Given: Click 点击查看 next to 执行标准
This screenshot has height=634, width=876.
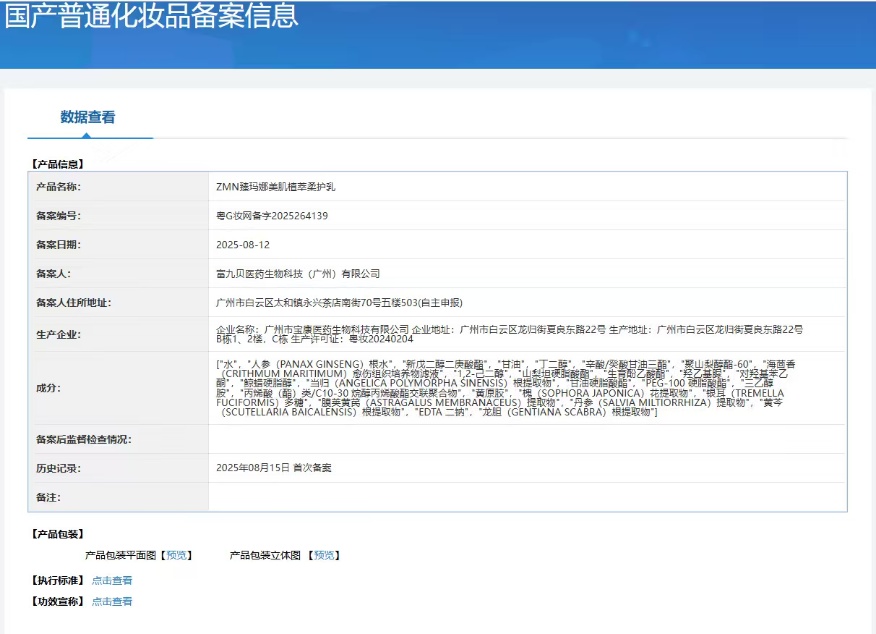Looking at the screenshot, I should click(x=112, y=580).
